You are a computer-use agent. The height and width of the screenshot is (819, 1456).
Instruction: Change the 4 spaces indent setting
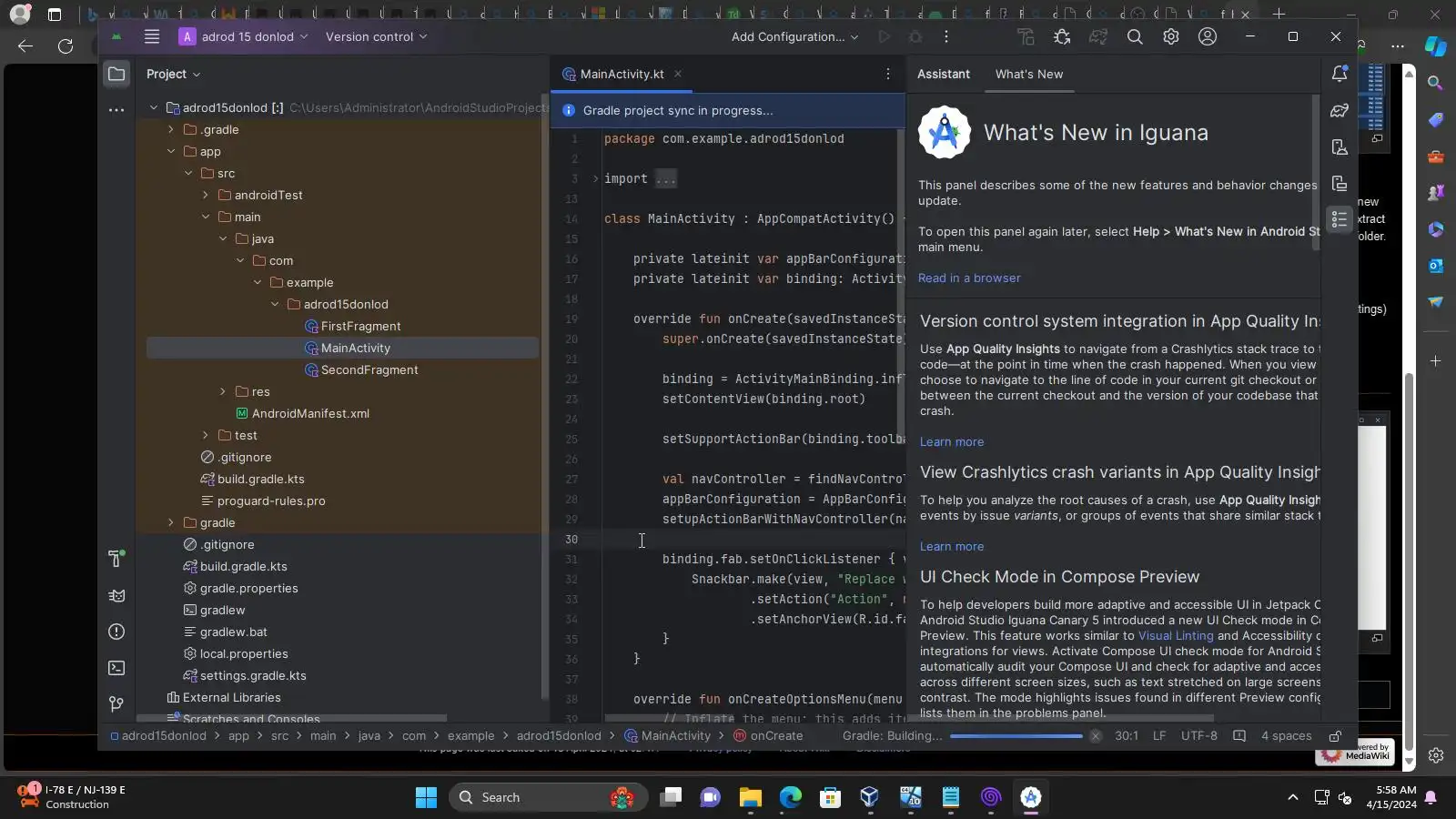point(1286,736)
